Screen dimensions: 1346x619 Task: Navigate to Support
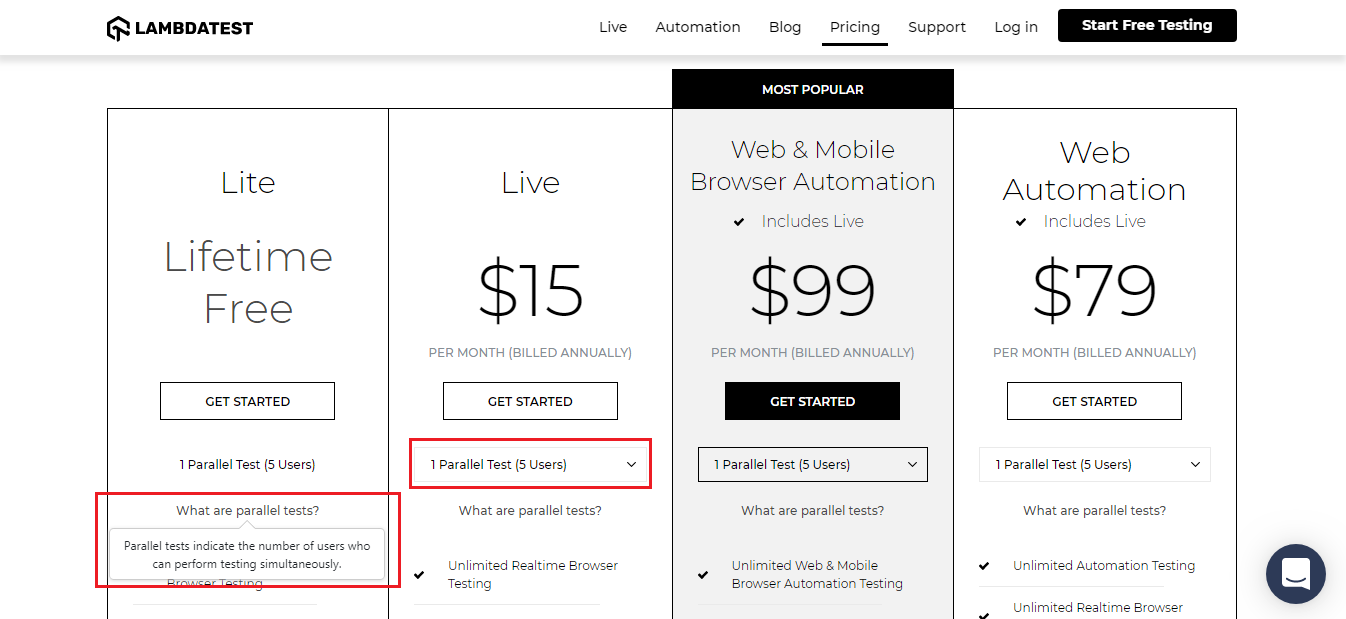pos(937,27)
